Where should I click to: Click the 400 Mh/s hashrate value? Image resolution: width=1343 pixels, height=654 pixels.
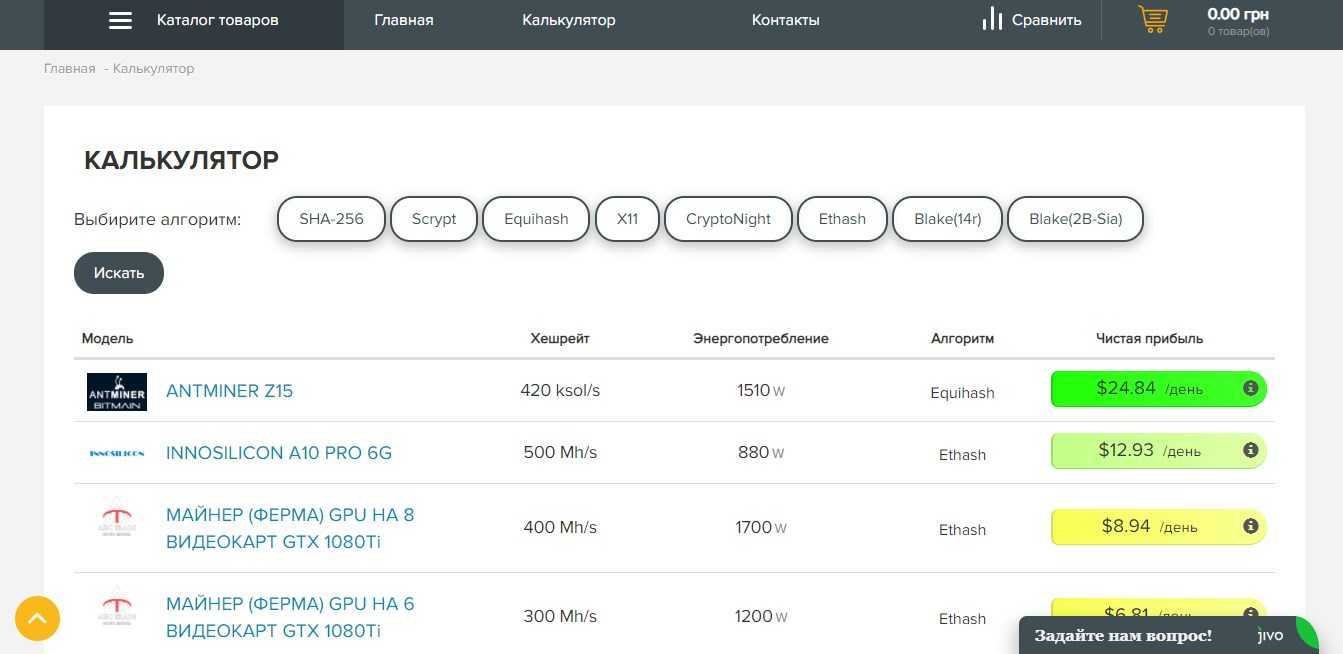(560, 527)
